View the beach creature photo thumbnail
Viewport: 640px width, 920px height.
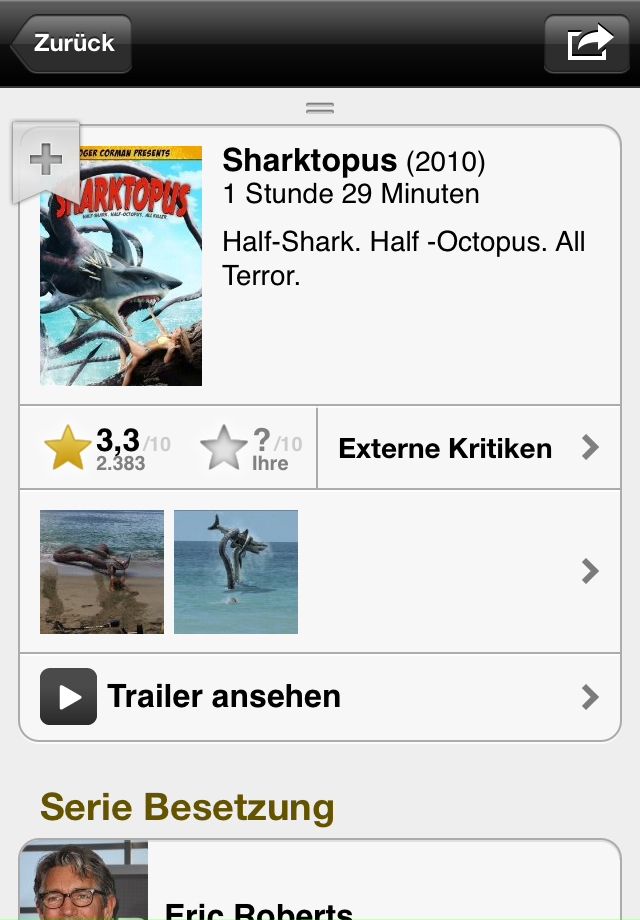tap(102, 571)
